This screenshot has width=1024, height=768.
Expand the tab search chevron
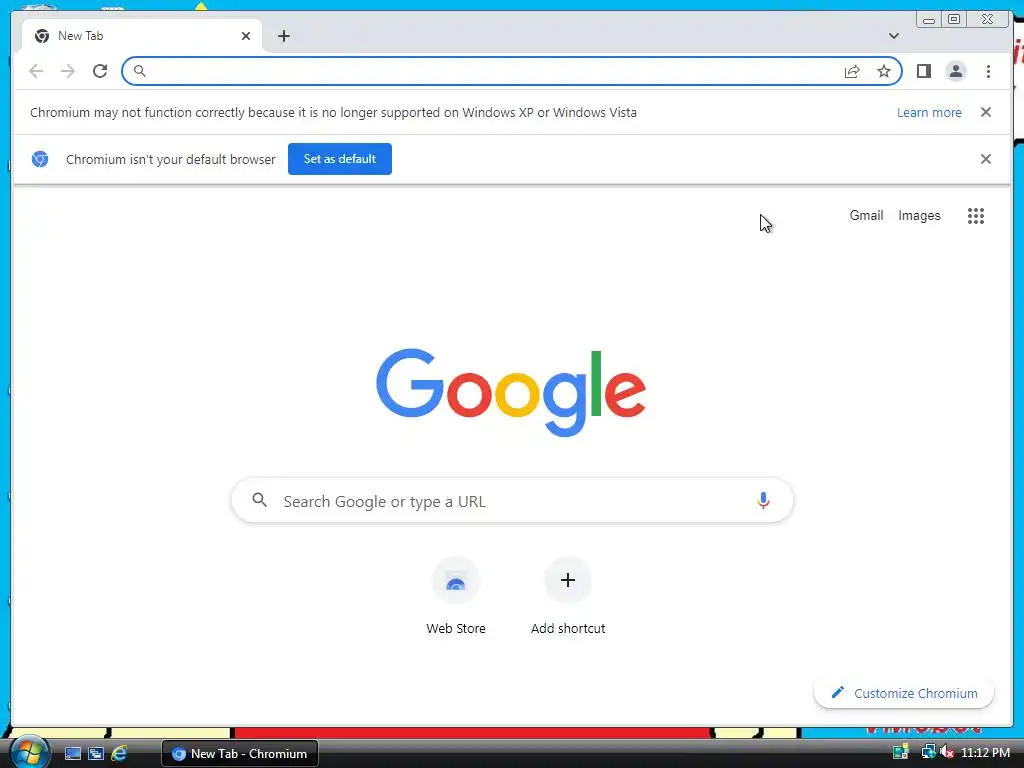tap(893, 36)
